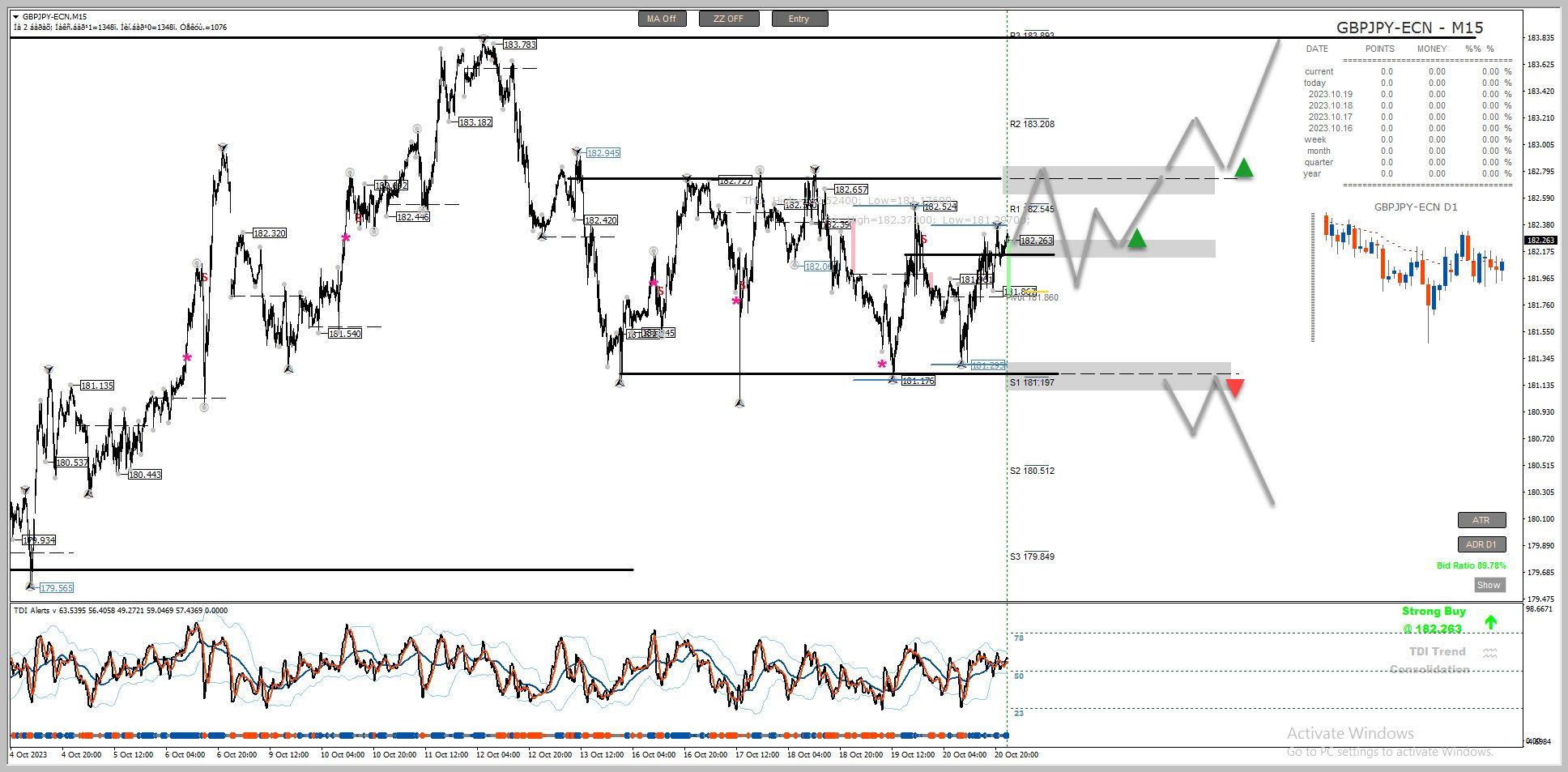Click the blue 179.565 swing low label
This screenshot has width=1568, height=772.
pos(56,588)
